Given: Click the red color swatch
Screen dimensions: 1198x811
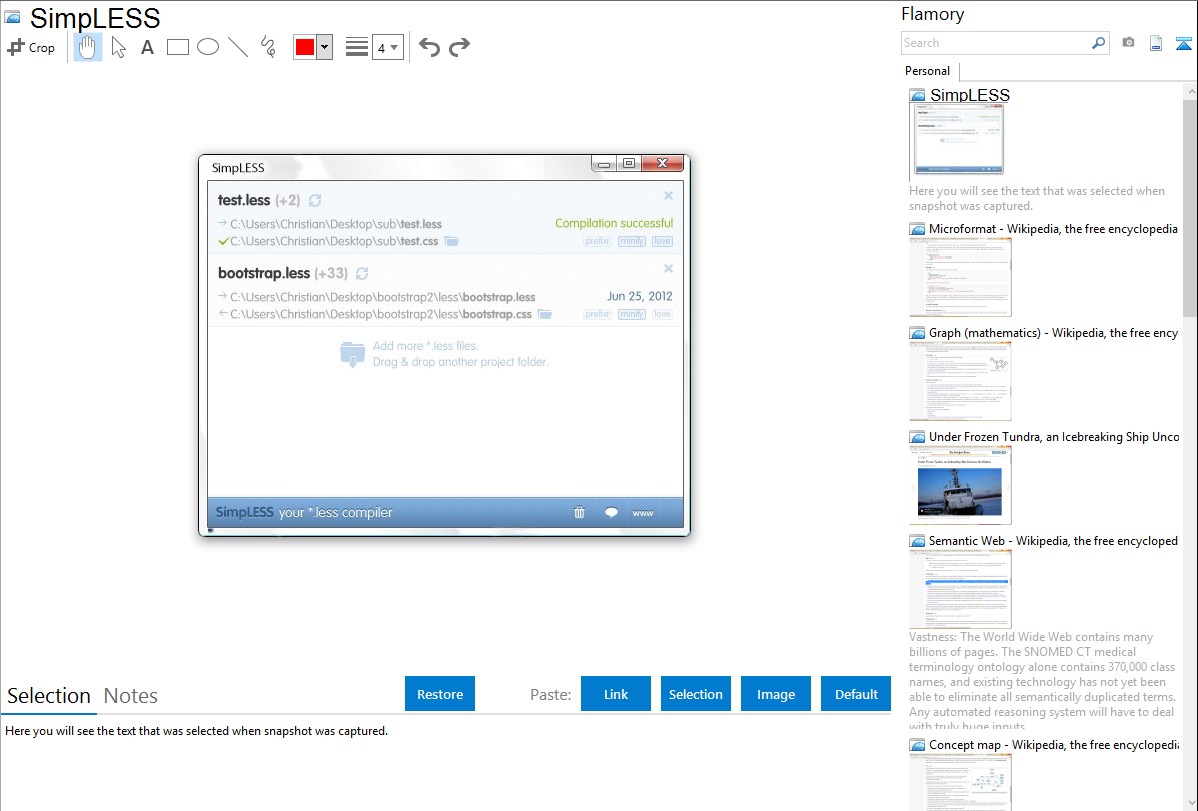Looking at the screenshot, I should [305, 47].
